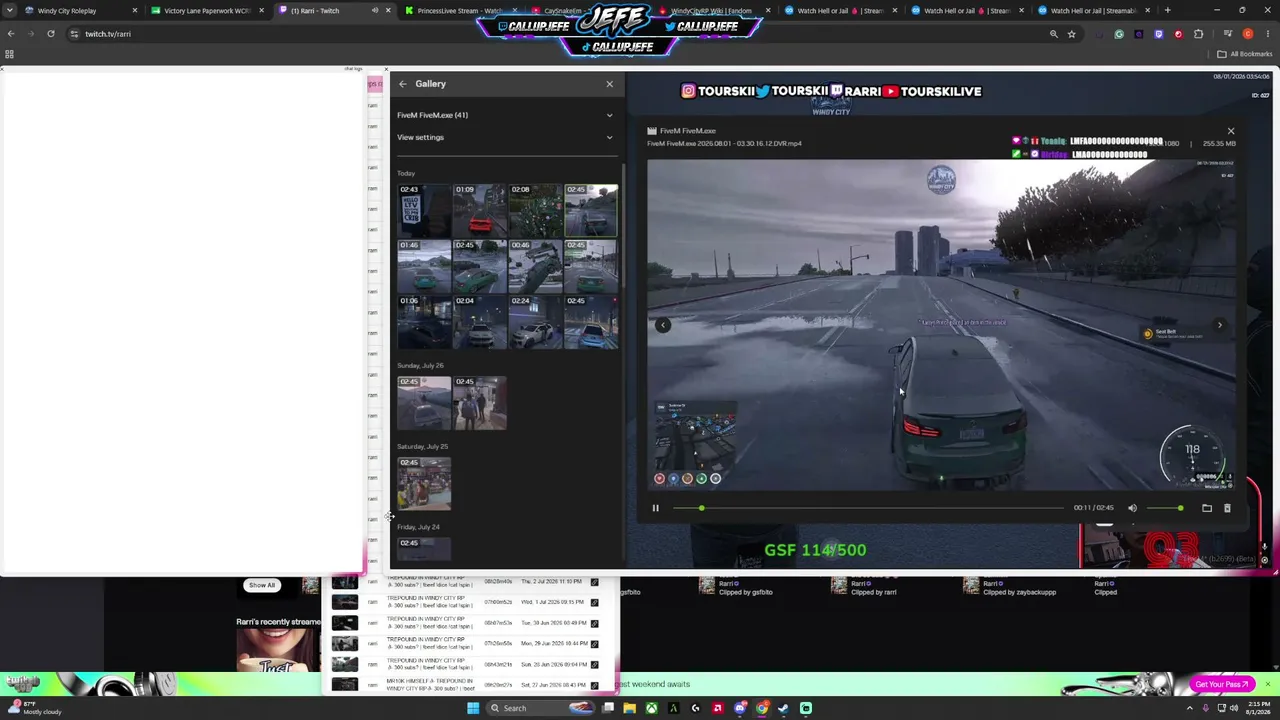Screen dimensions: 1280x720
Task: Open the weather widget showing Mostly cloudy
Action: pos(34,708)
